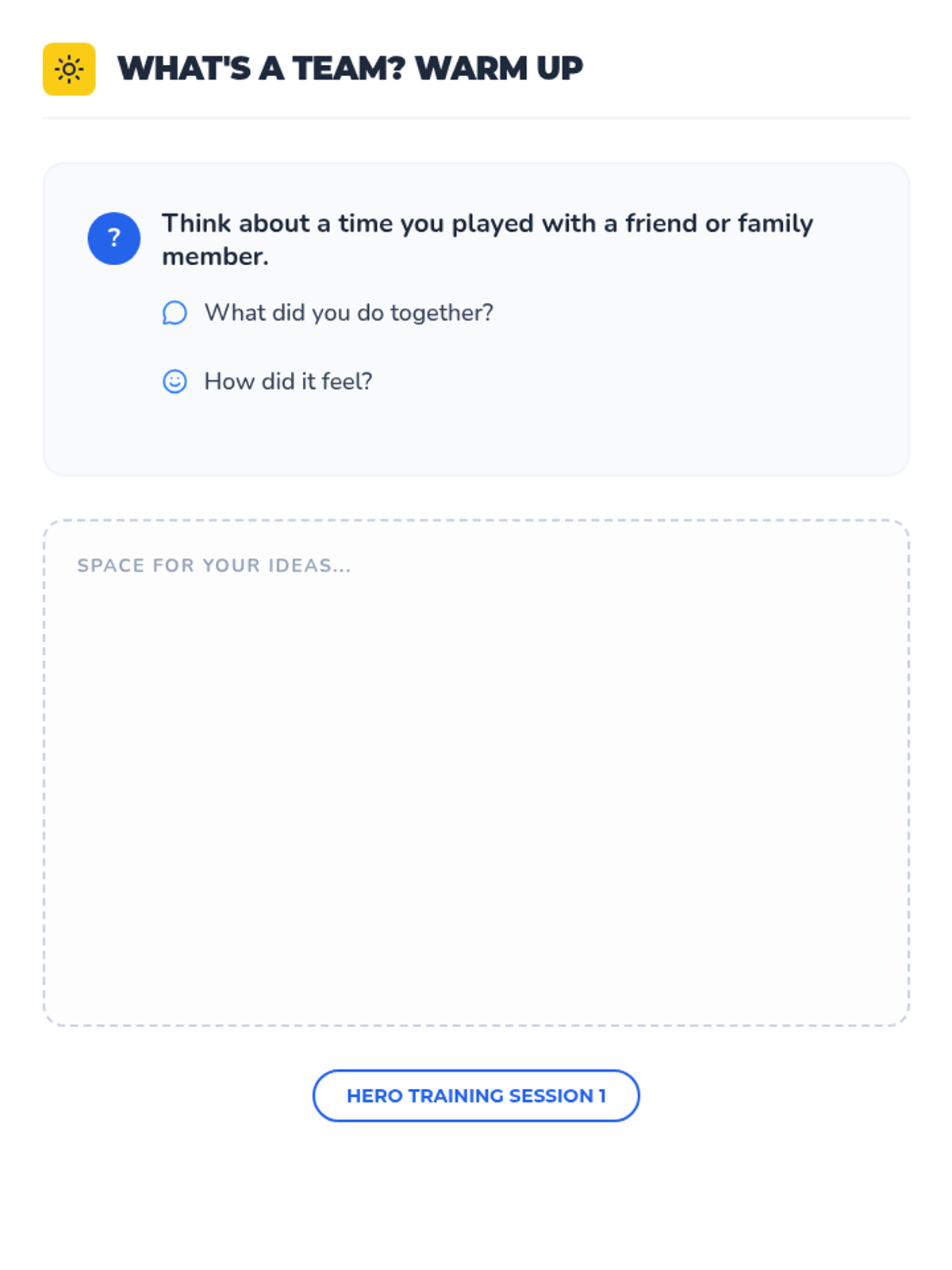Click the words 'friend or family' in the prompt
This screenshot has height=1270, width=952.
pos(719,224)
